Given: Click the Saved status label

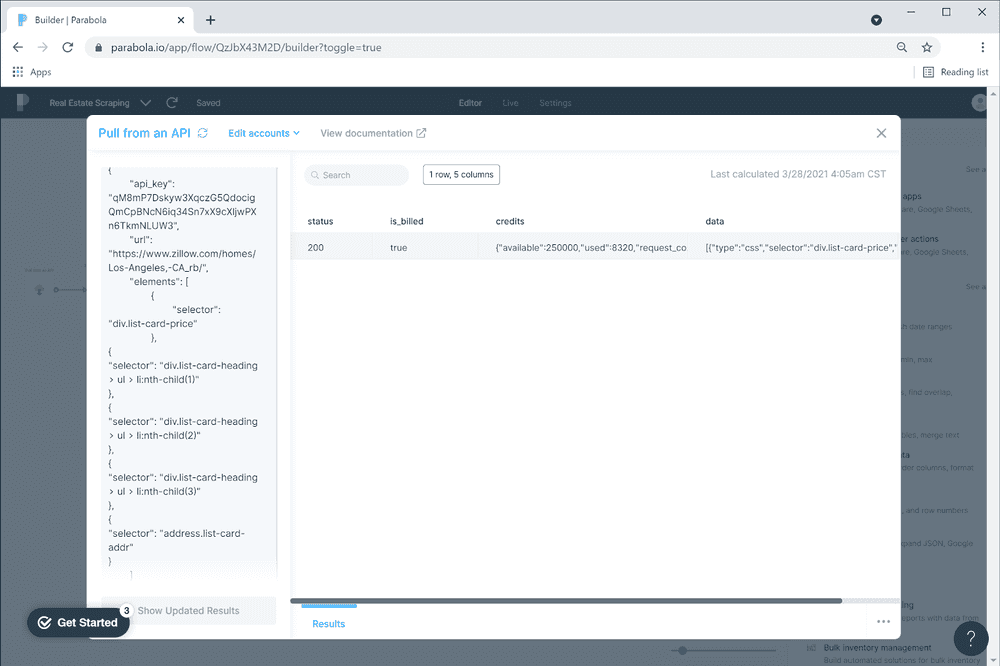Looking at the screenshot, I should (x=208, y=103).
